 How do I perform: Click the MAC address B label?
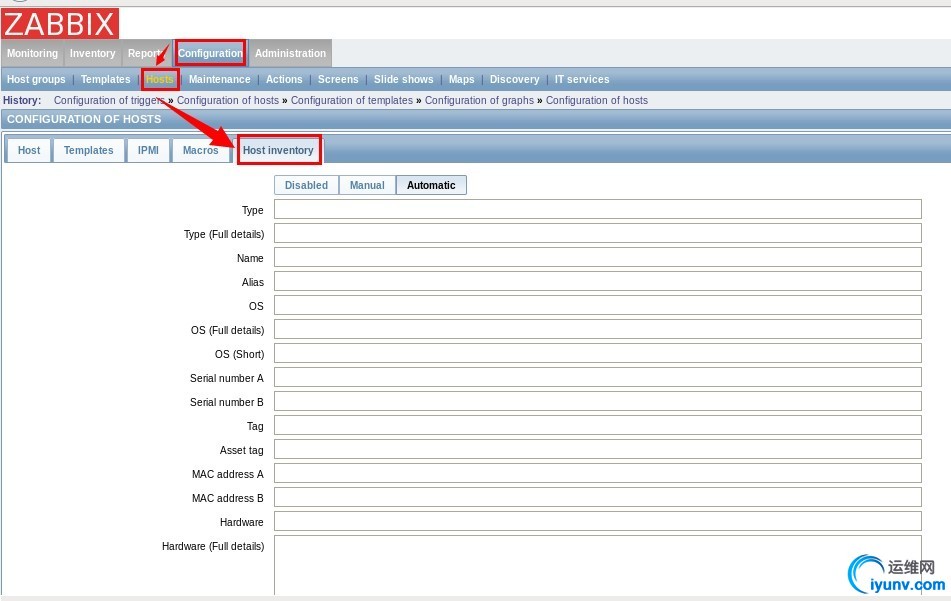click(x=227, y=499)
